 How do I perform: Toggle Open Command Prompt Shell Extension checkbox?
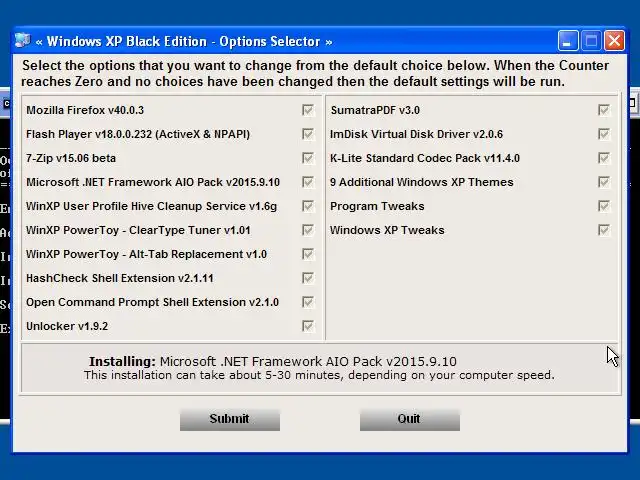(308, 302)
